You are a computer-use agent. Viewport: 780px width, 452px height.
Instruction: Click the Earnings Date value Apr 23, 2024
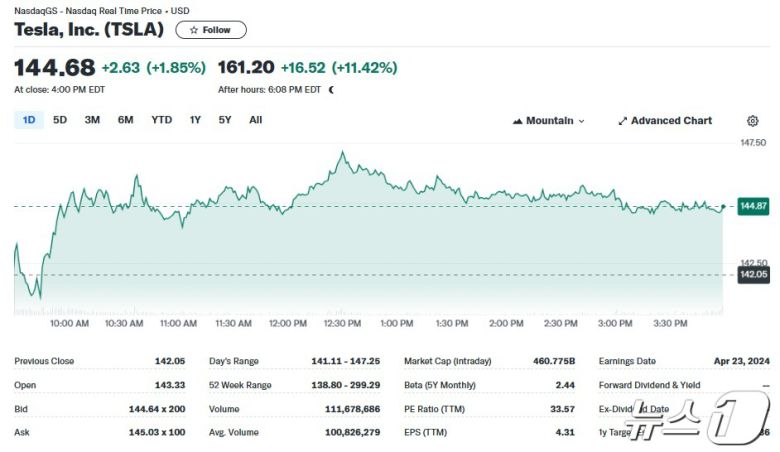click(741, 361)
